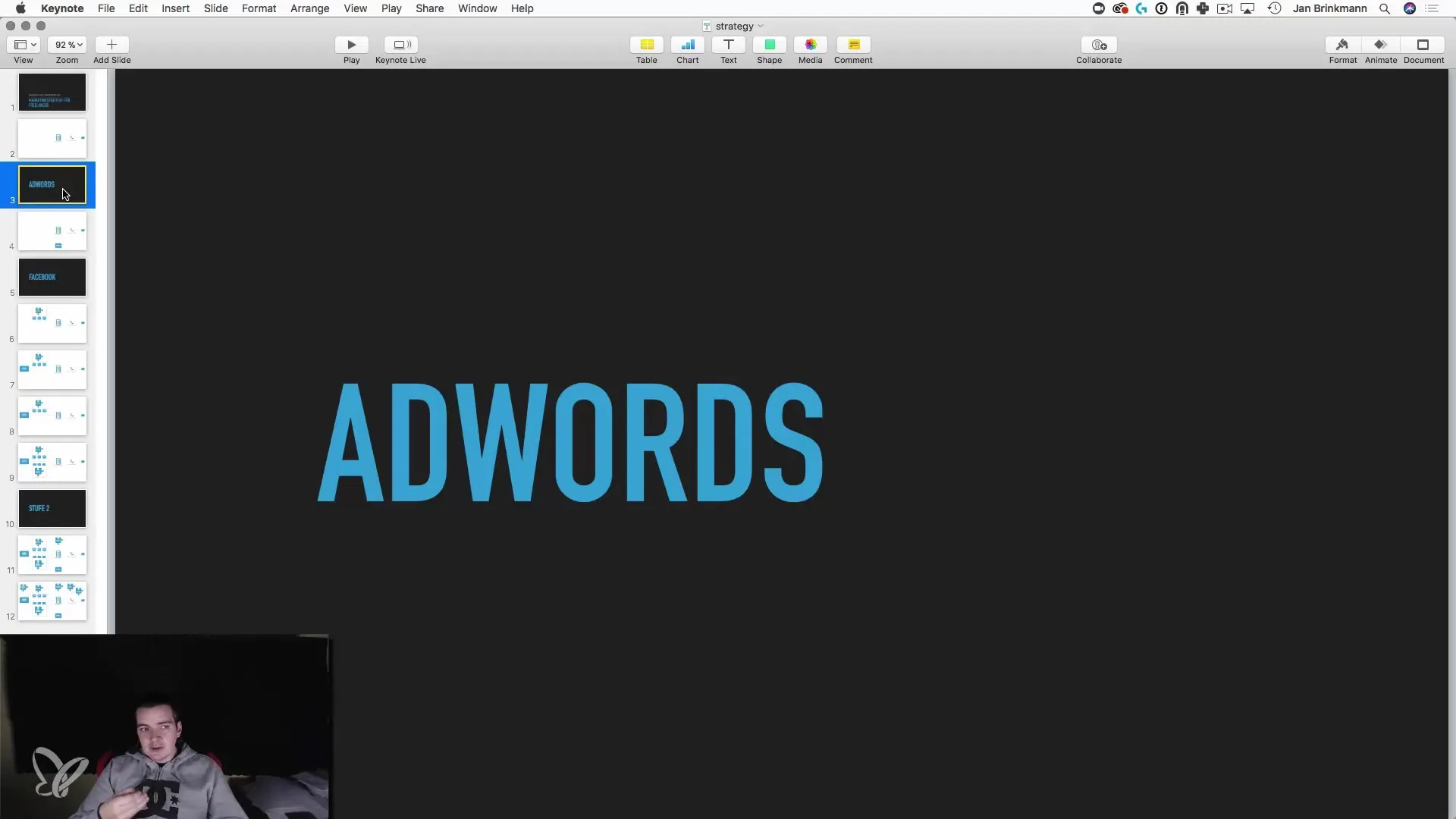Viewport: 1456px width, 819px height.
Task: Open the Media browser
Action: (811, 45)
